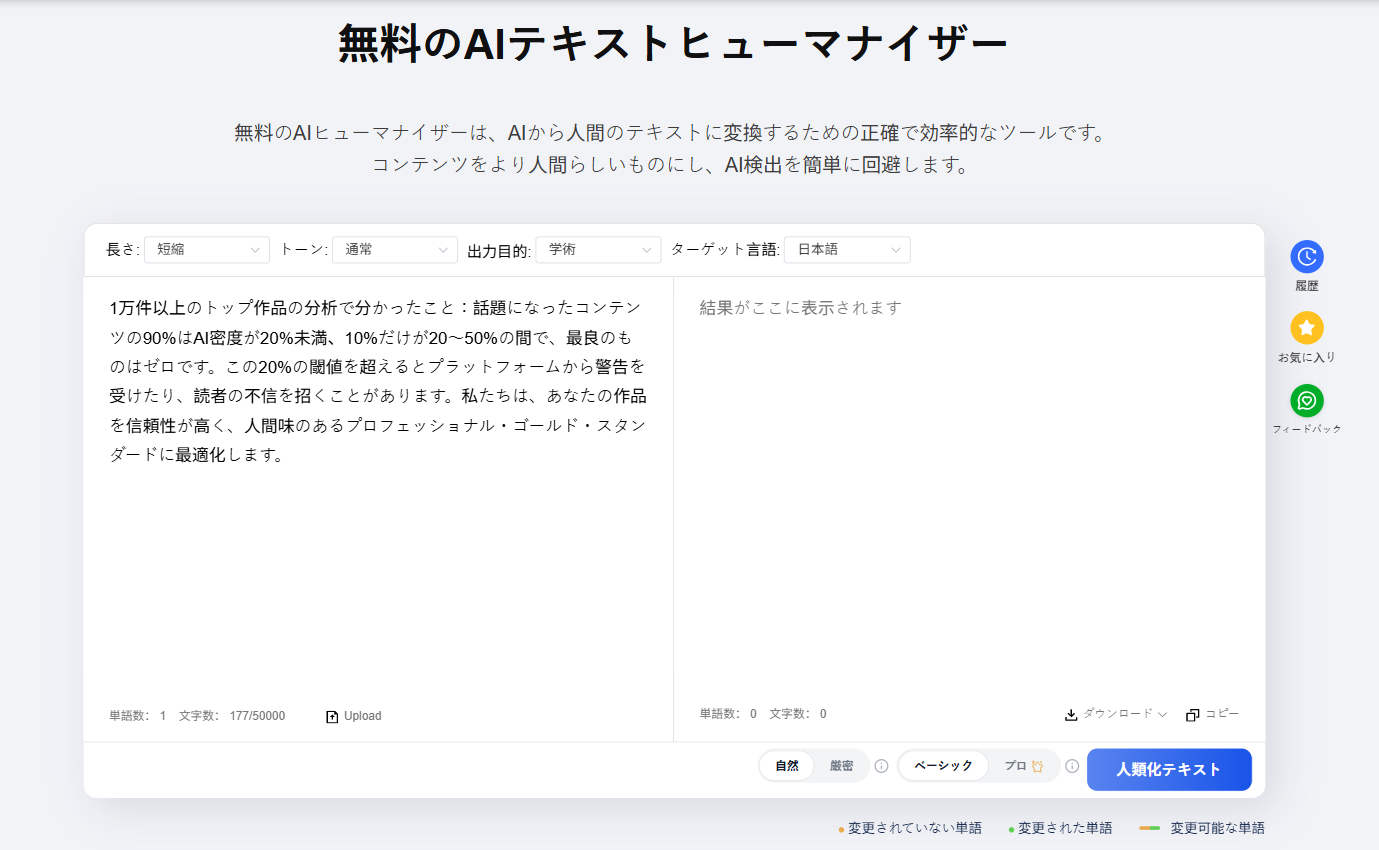Screen dimensions: 1379x850
Task: Click the お気に入り star icon
Action: [x=1306, y=328]
